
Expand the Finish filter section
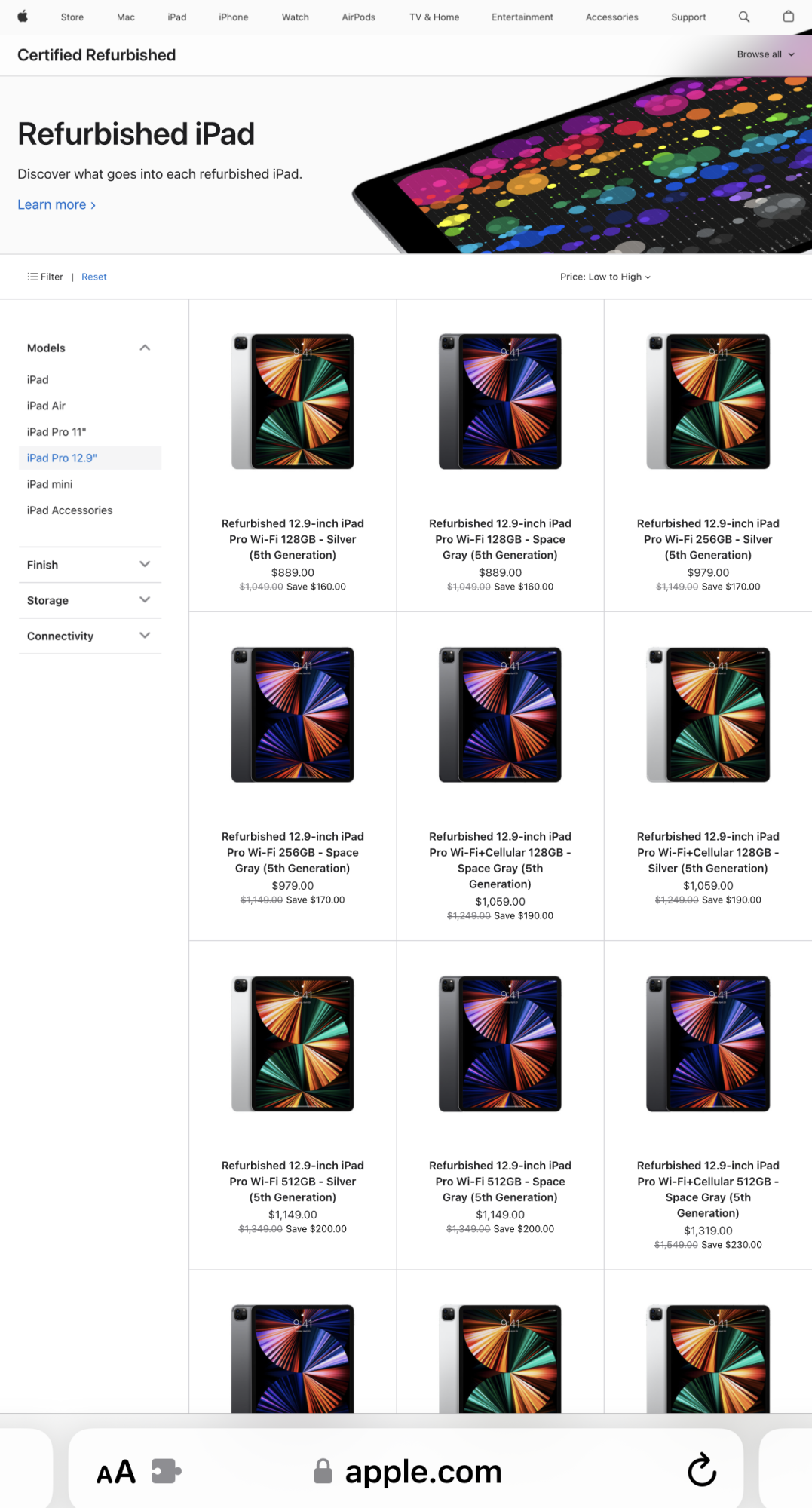[90, 565]
